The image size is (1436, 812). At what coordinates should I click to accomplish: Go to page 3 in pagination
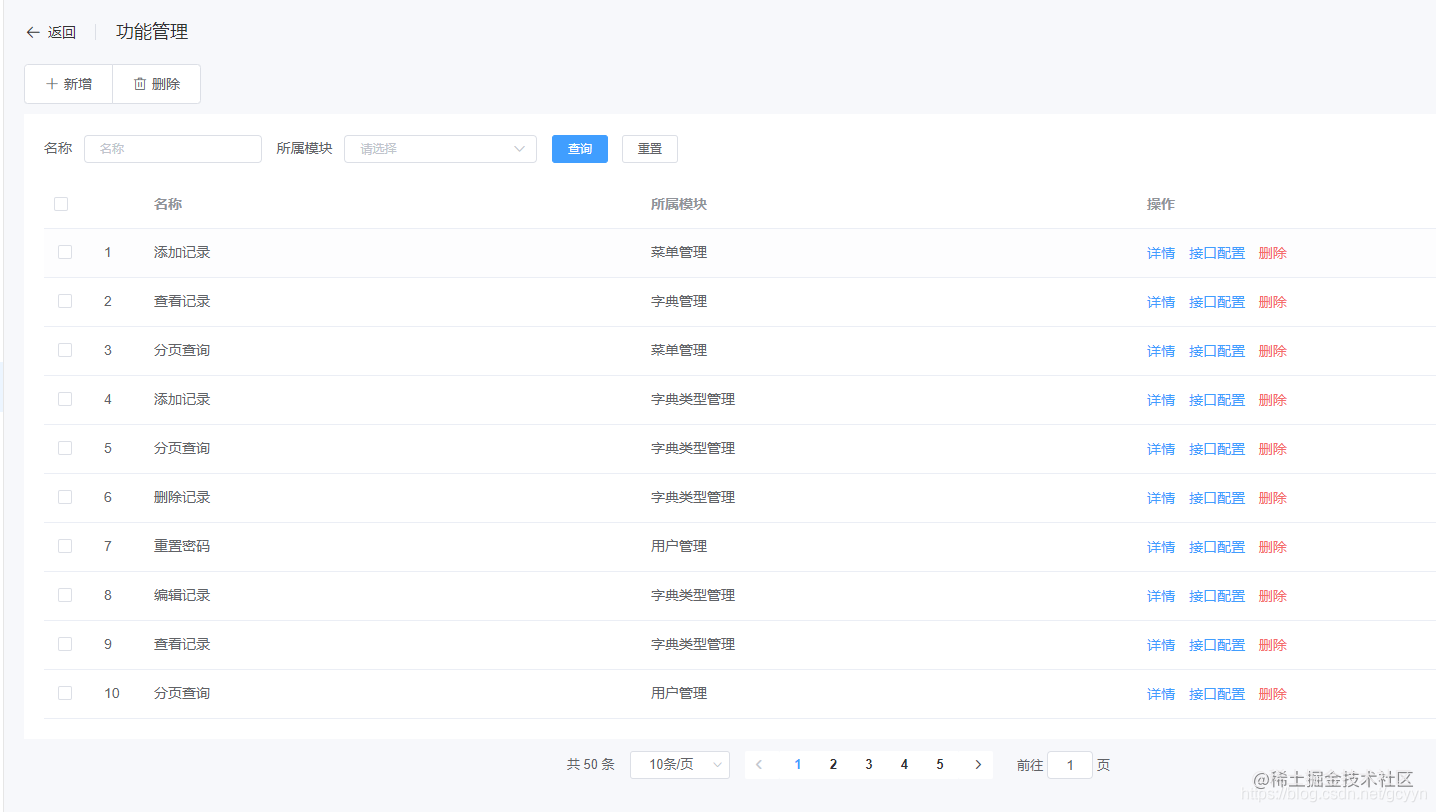point(869,765)
